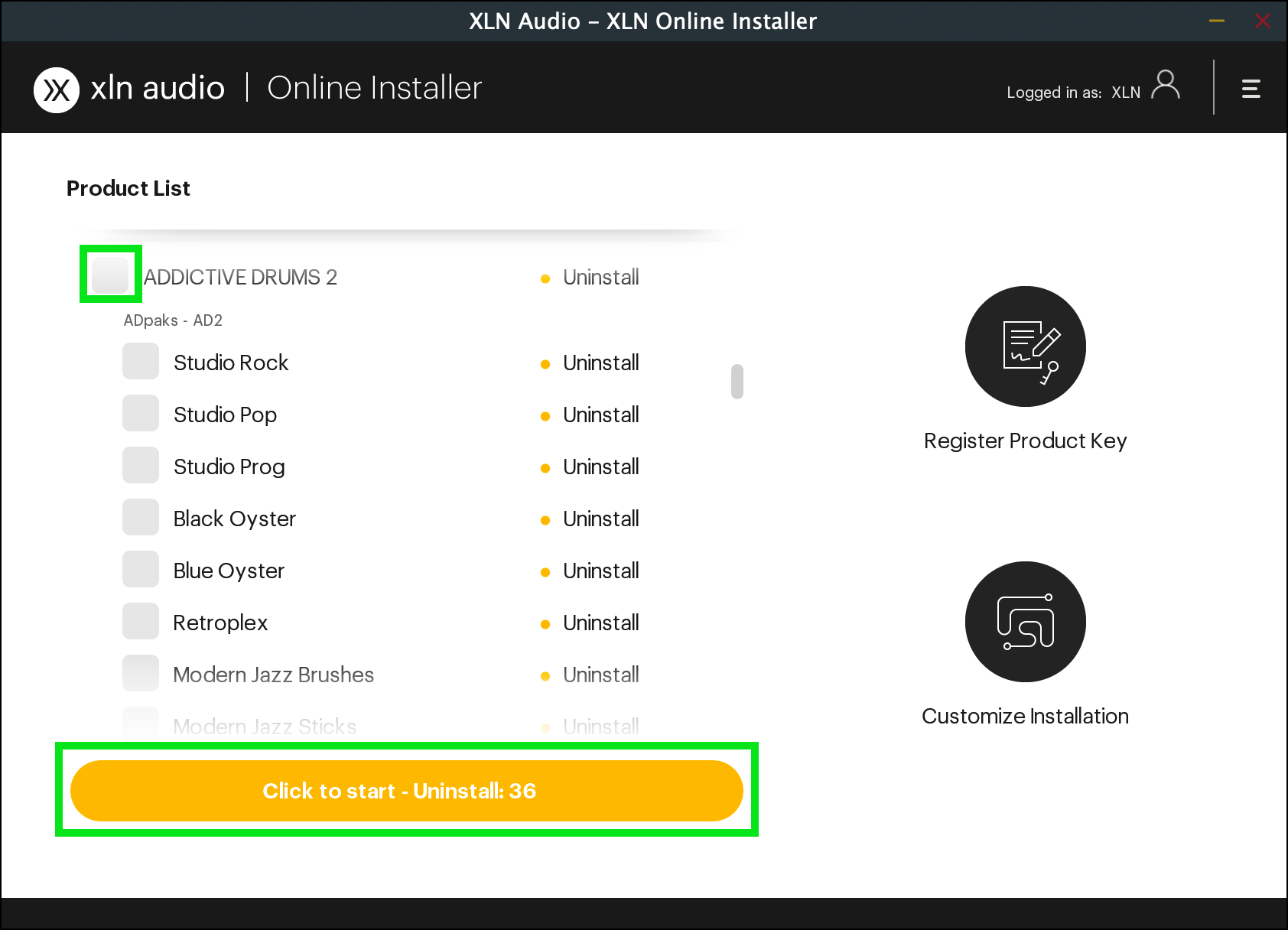Click the Online Installer header title
The image size is (1288, 930).
click(x=375, y=88)
